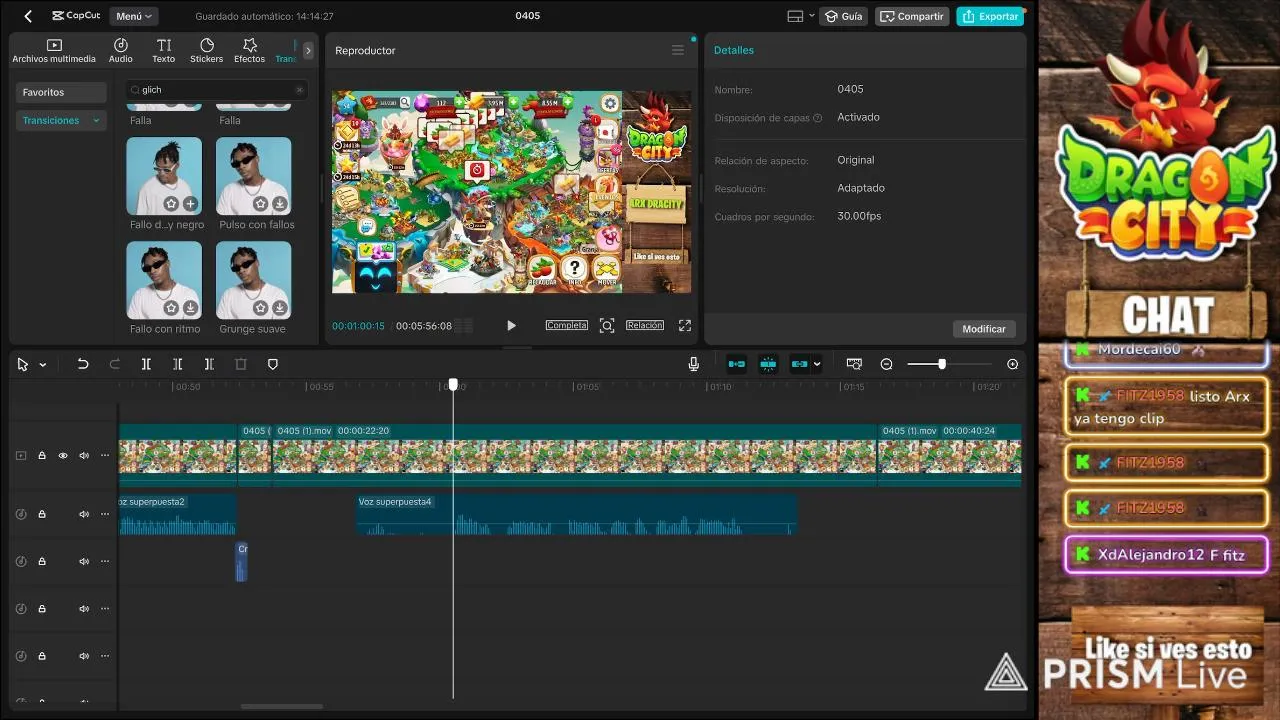The image size is (1280, 720).
Task: Go back with the top-left arrow
Action: (28, 16)
